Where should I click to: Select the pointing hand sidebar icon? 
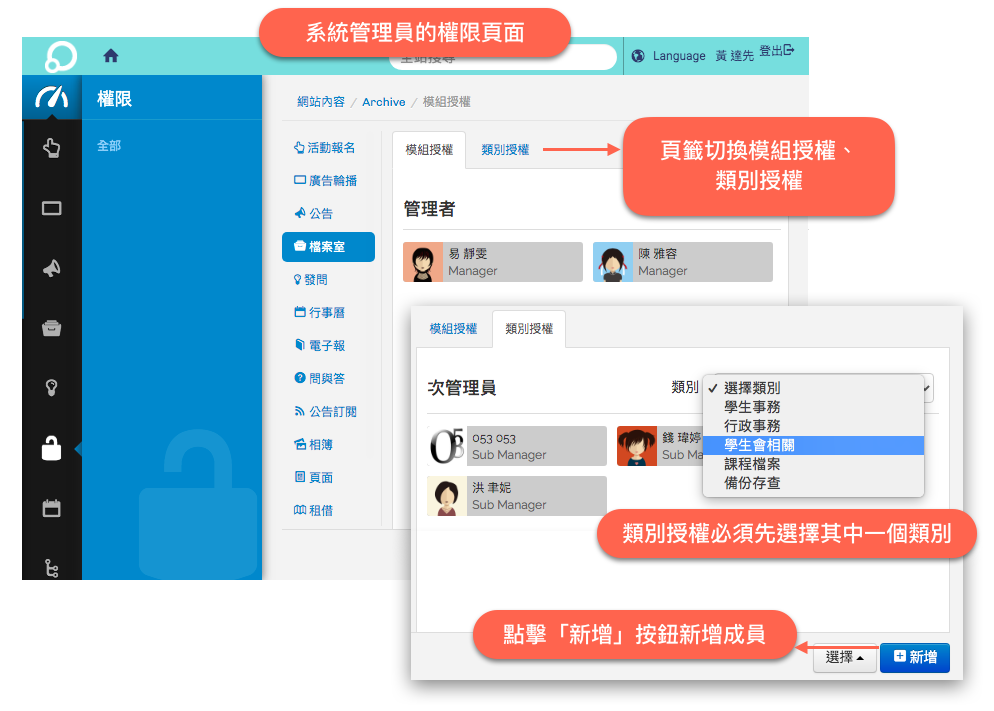click(x=51, y=148)
